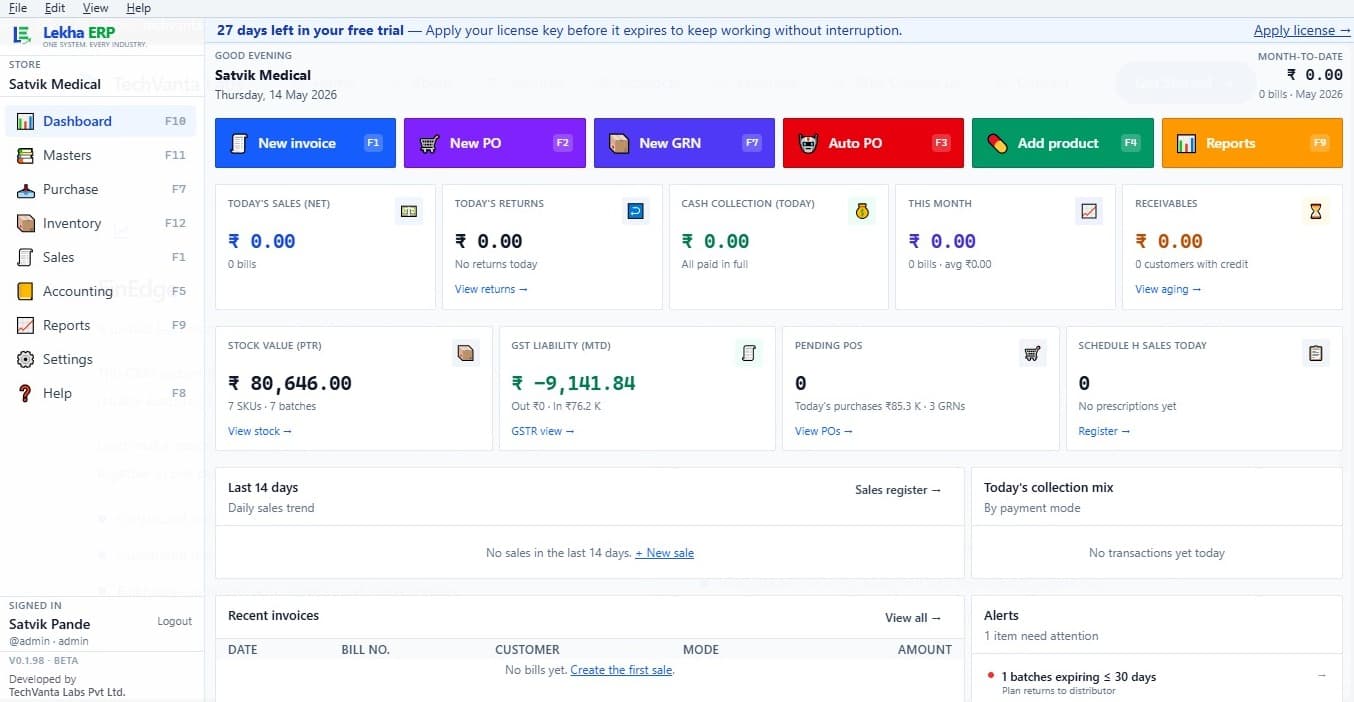Open Accounting section in sidebar
Image resolution: width=1354 pixels, height=702 pixels.
click(101, 291)
